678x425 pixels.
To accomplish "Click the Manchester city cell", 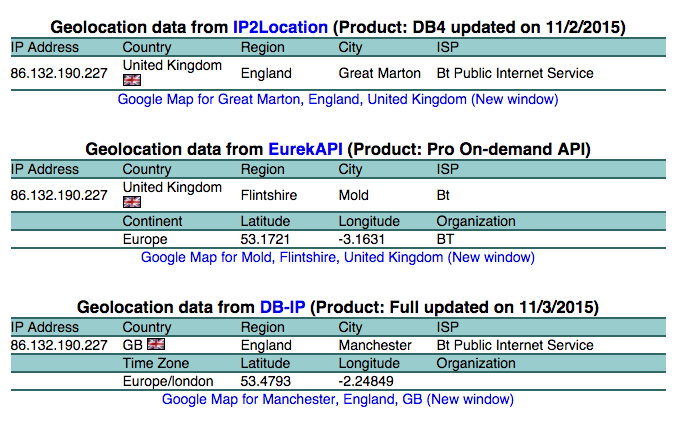I will click(375, 345).
